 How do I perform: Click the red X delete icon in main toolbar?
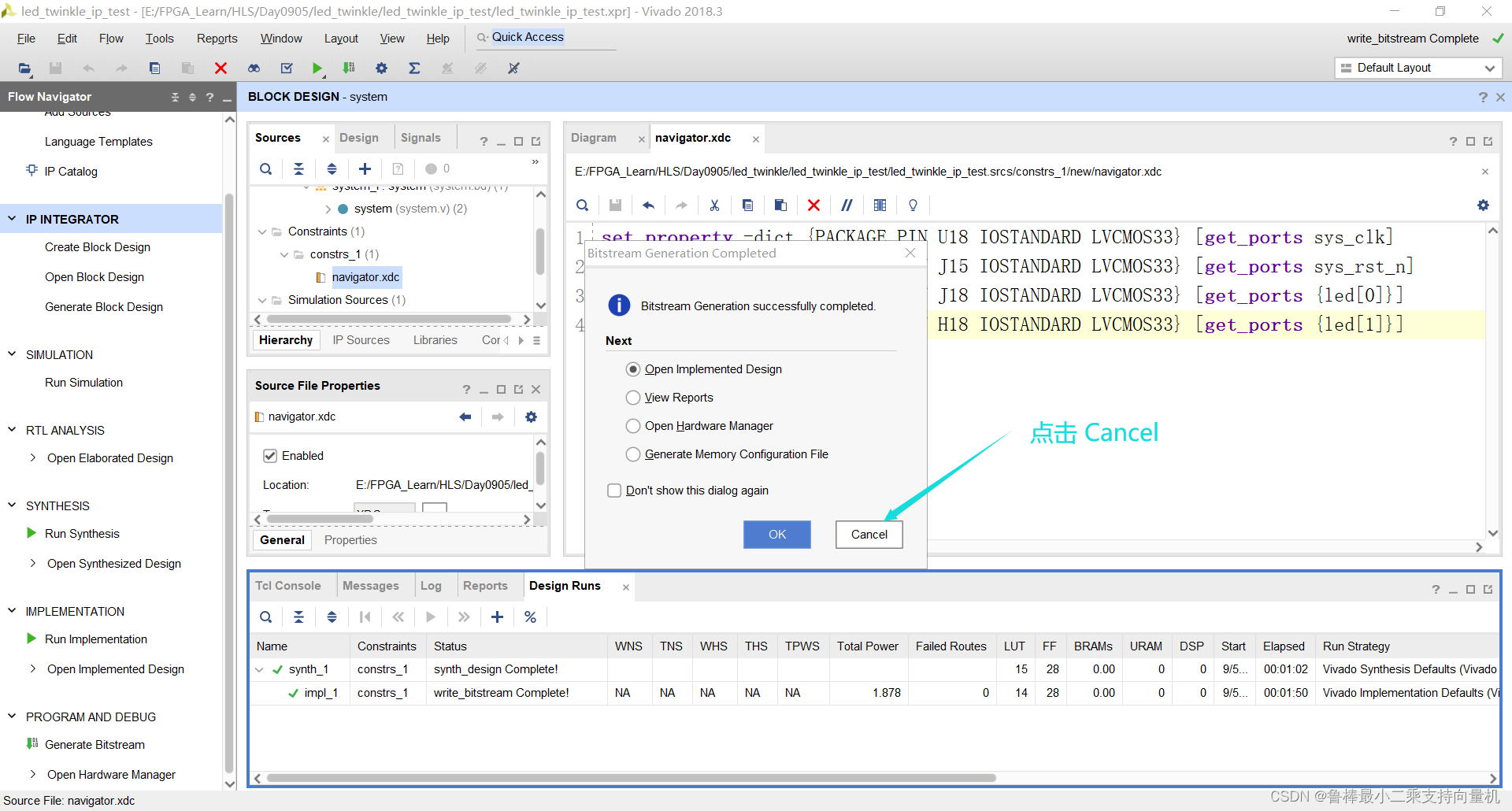(220, 69)
